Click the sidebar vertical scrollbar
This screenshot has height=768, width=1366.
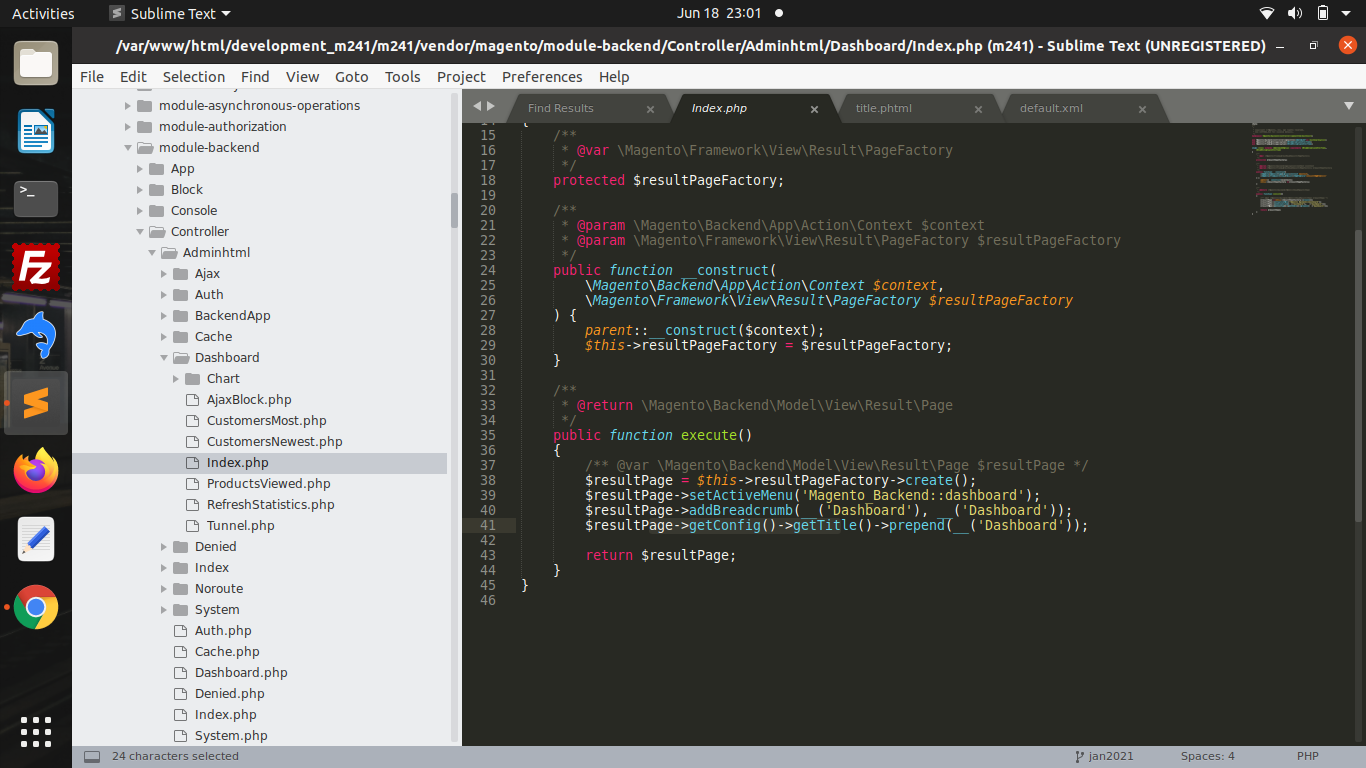coord(454,210)
